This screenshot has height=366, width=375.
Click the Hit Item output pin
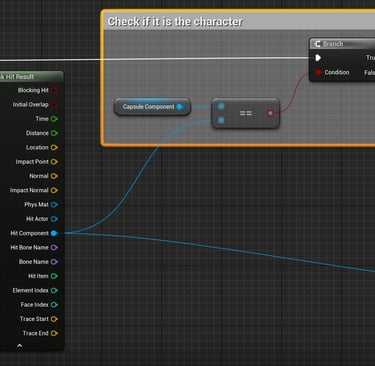(54, 276)
